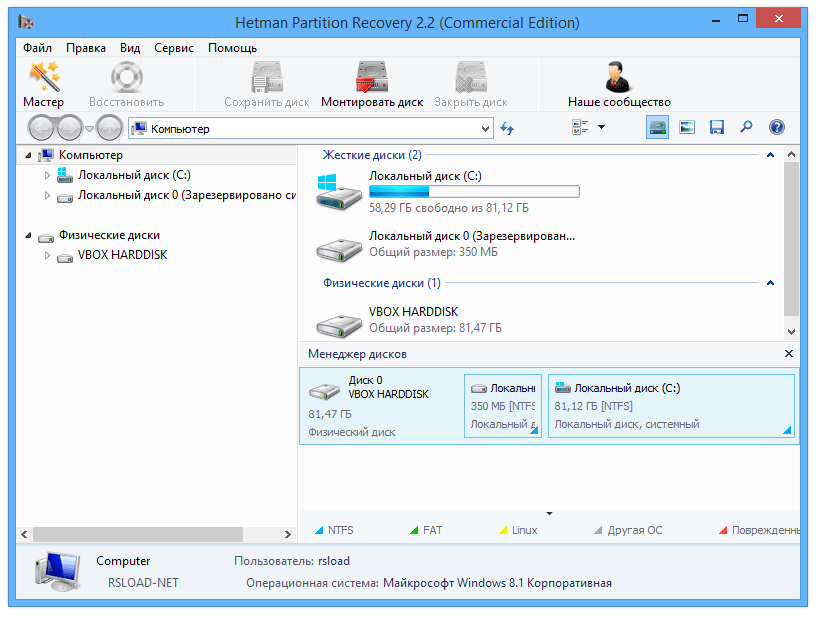Open the Помощь menu
818x626 pixels.
point(233,48)
